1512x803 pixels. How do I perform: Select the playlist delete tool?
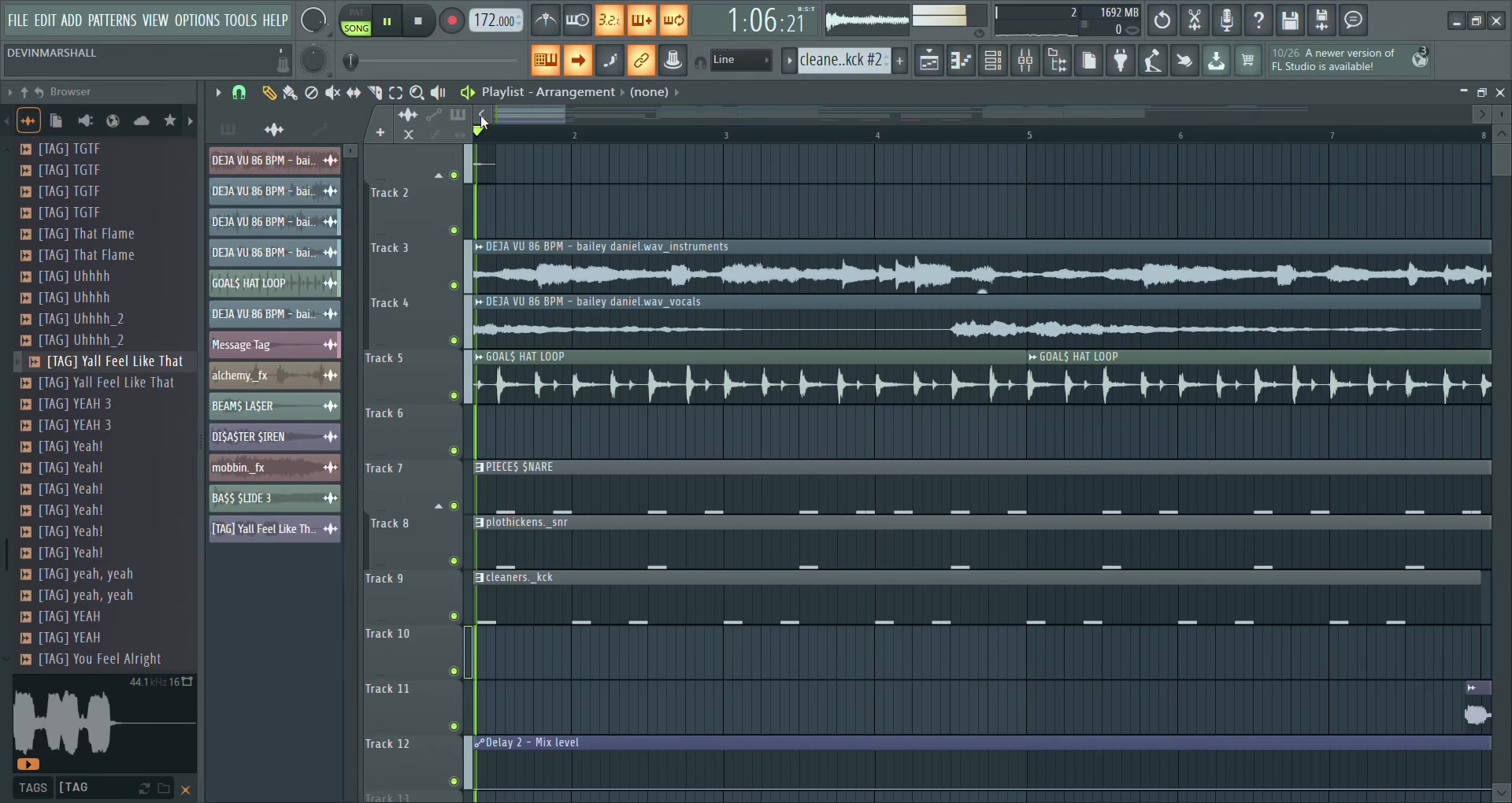click(x=311, y=93)
